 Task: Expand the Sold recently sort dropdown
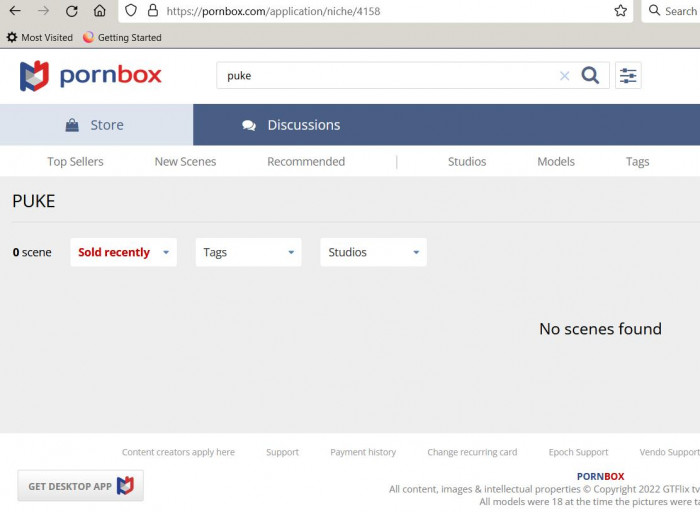(123, 252)
